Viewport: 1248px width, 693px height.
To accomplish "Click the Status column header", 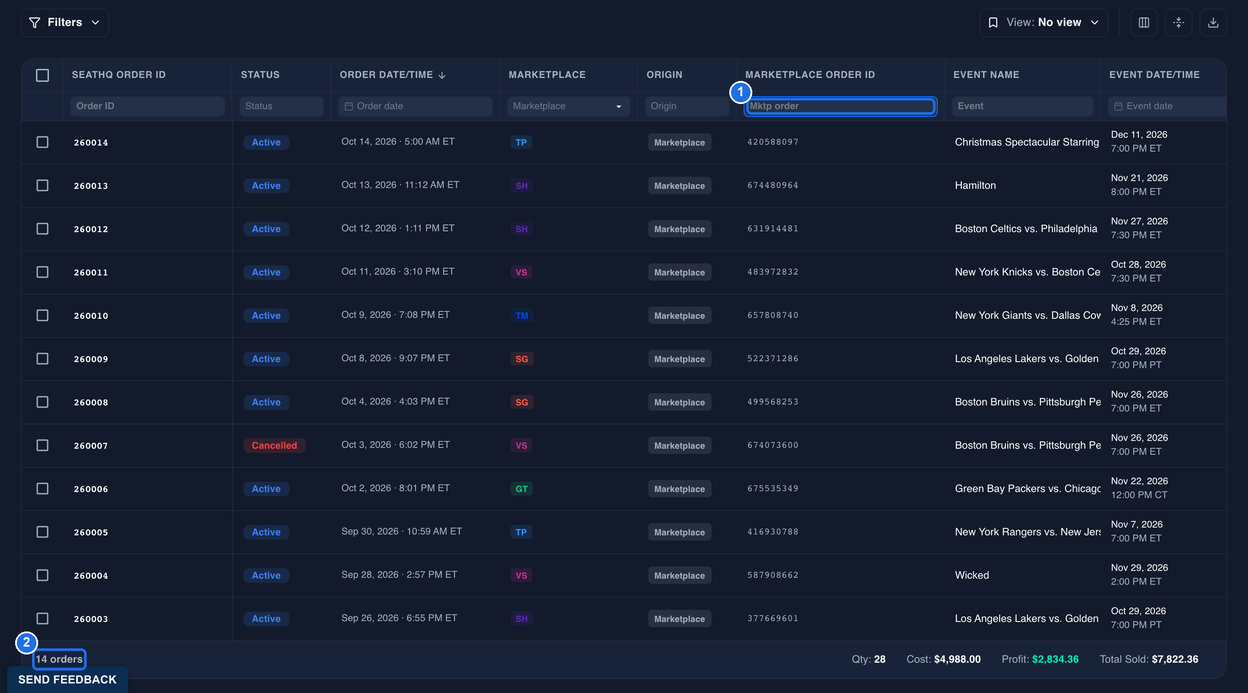I will pos(260,75).
